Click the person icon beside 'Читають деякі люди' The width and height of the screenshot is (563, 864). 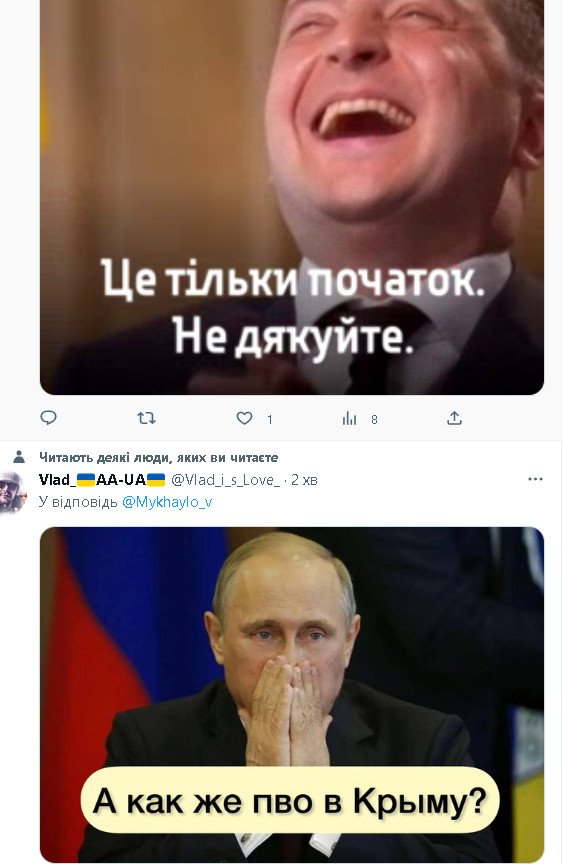[19, 457]
